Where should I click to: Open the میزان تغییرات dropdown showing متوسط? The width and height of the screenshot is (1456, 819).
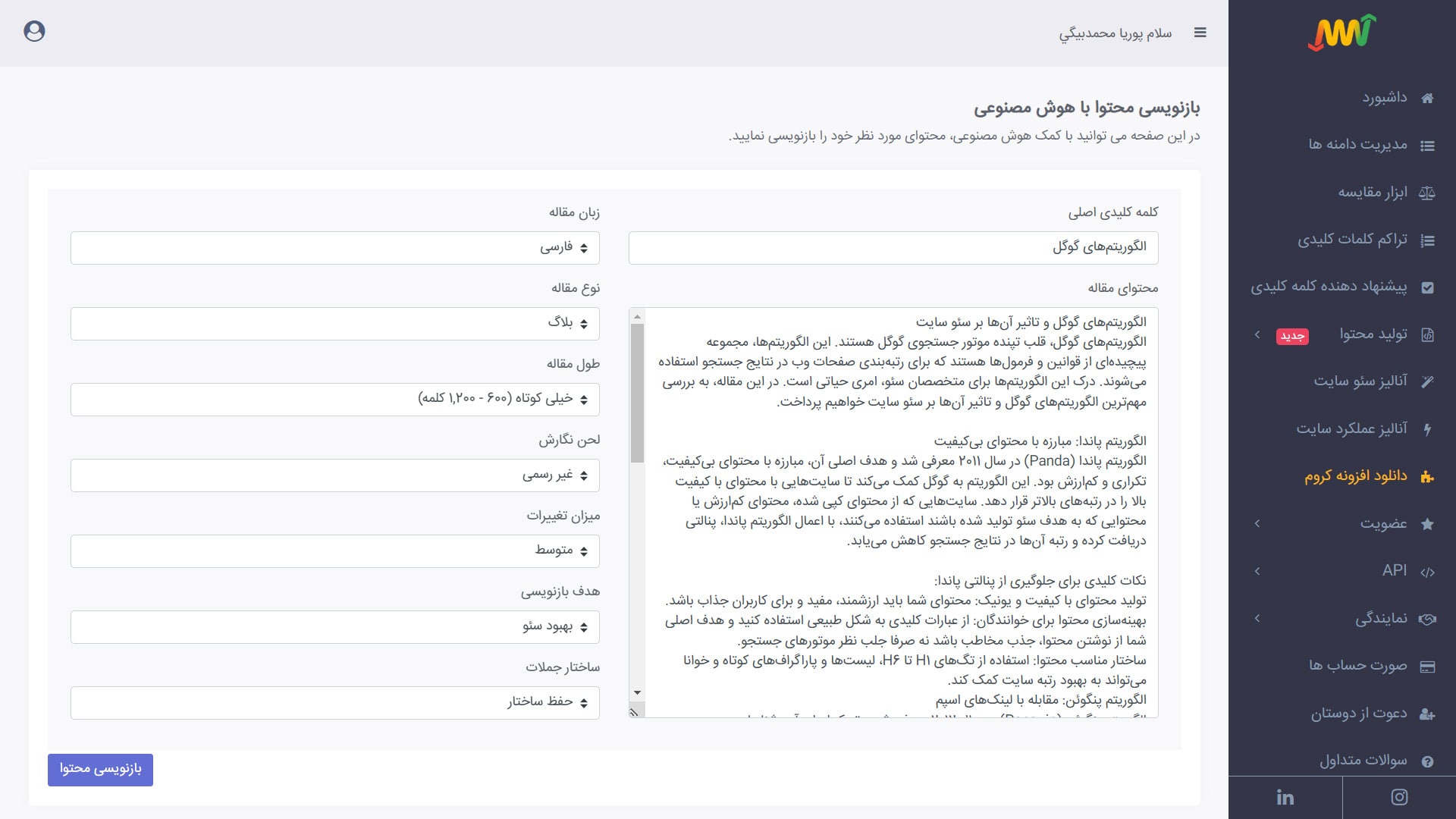(x=335, y=551)
